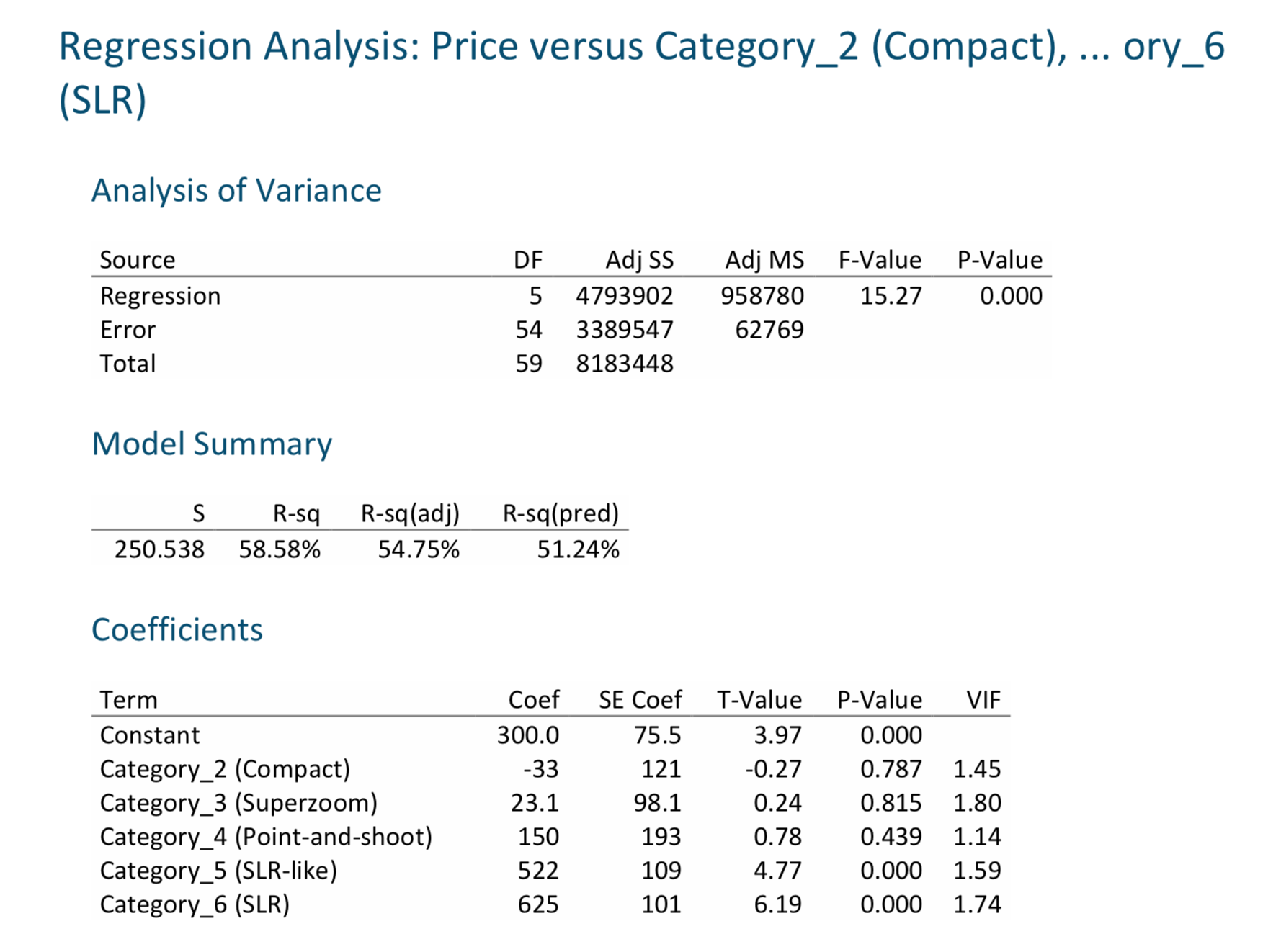Select the Regression row label in ANOVA
1281x952 pixels.
[160, 296]
